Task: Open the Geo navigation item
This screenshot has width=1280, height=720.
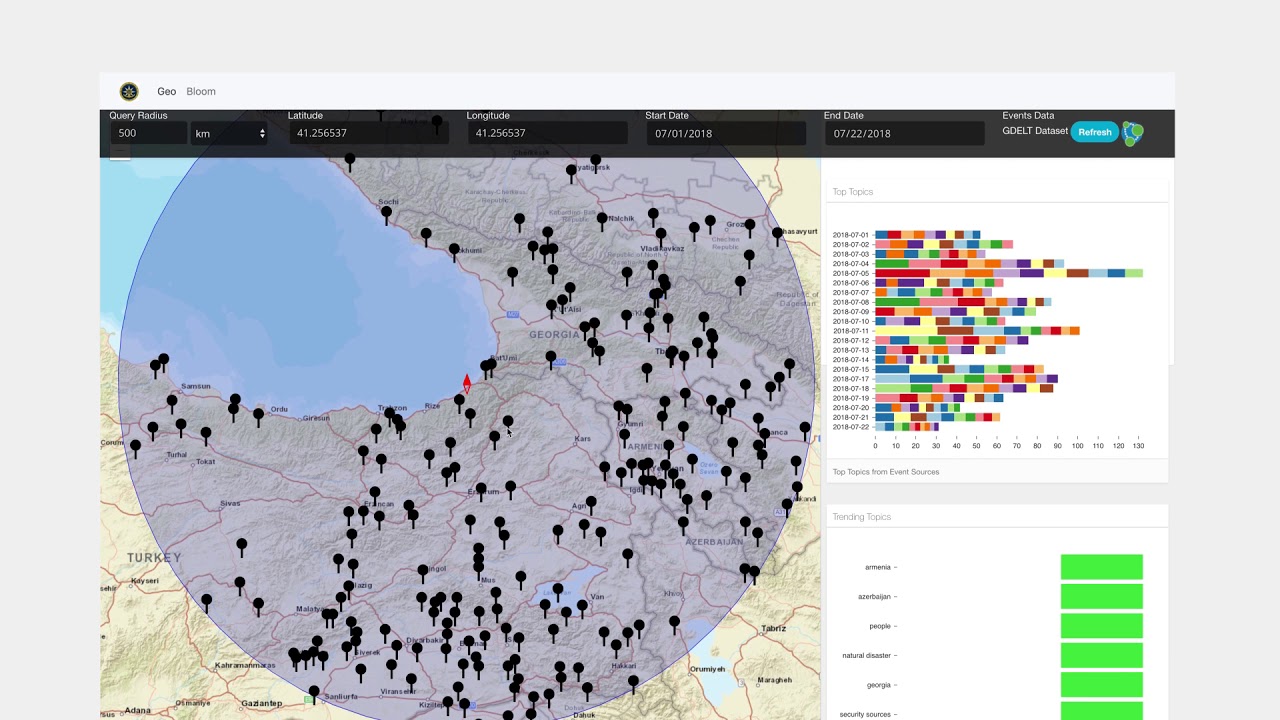Action: click(x=166, y=92)
